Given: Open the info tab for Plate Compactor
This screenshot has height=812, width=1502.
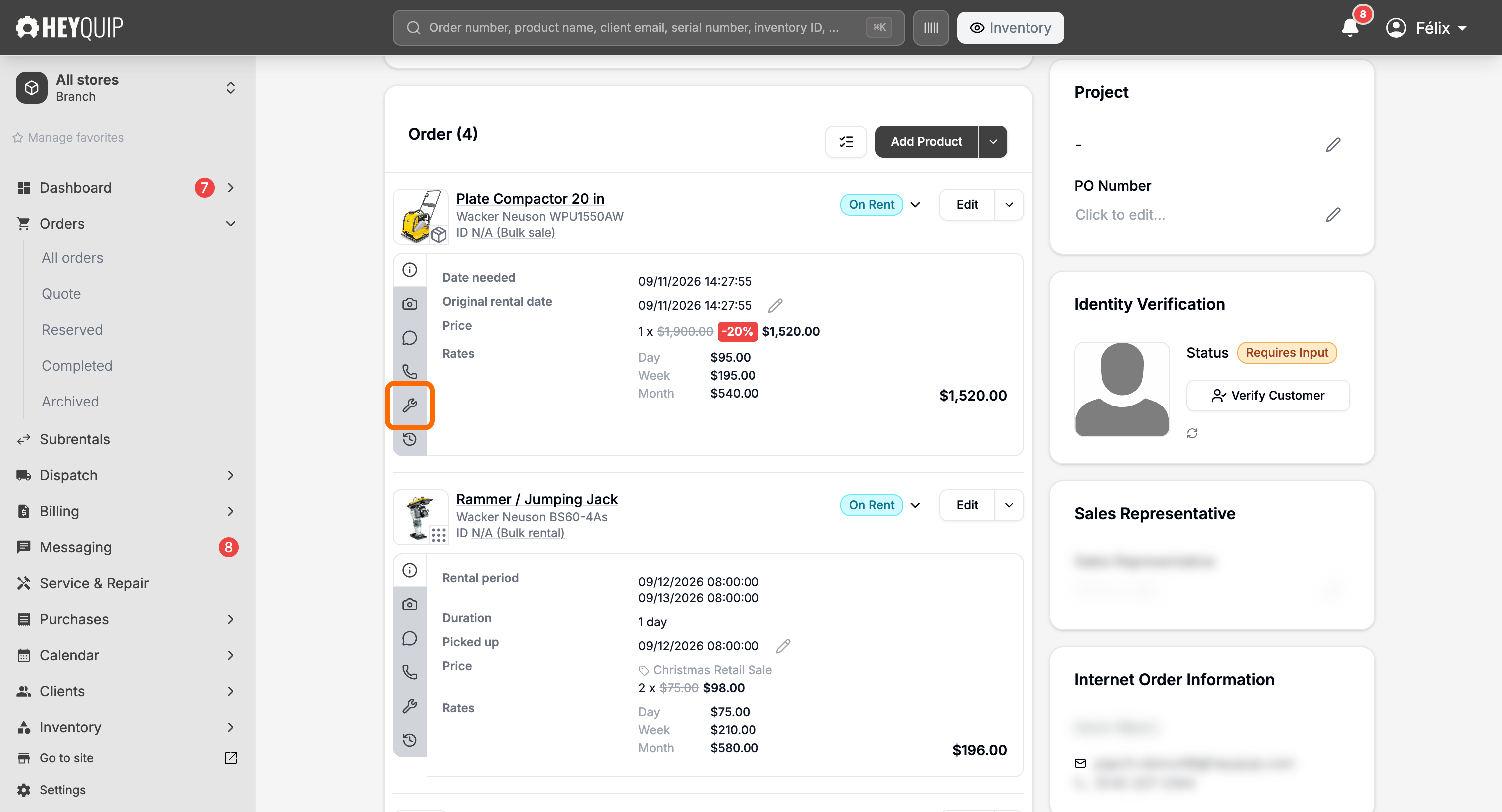Looking at the screenshot, I should click(410, 270).
